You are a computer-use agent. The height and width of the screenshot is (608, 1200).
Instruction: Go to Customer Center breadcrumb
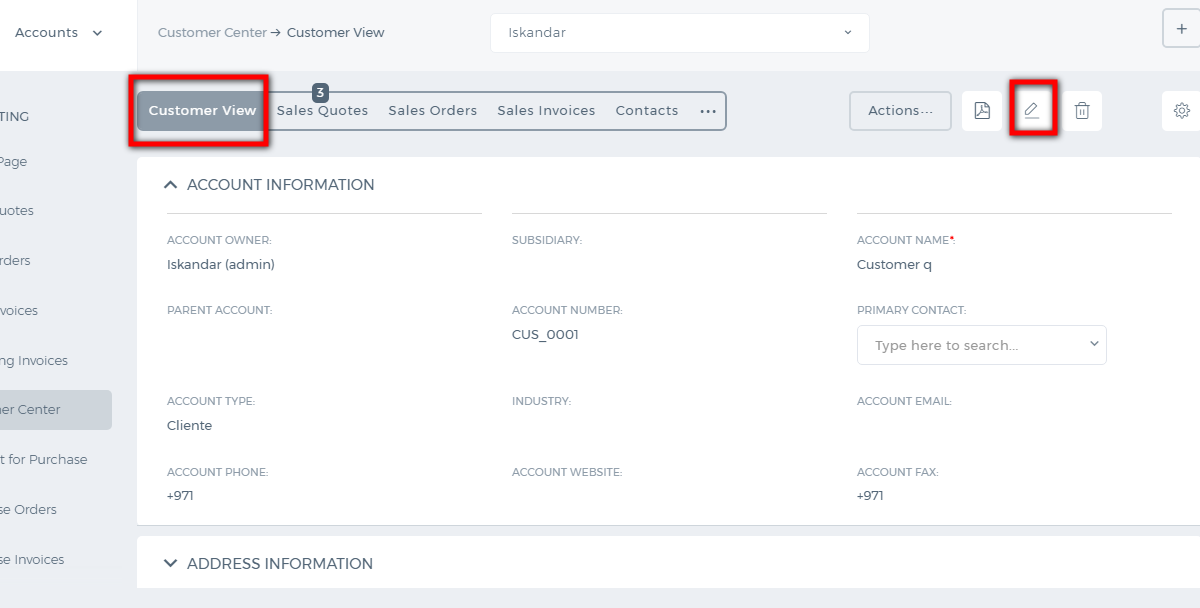[x=212, y=33]
